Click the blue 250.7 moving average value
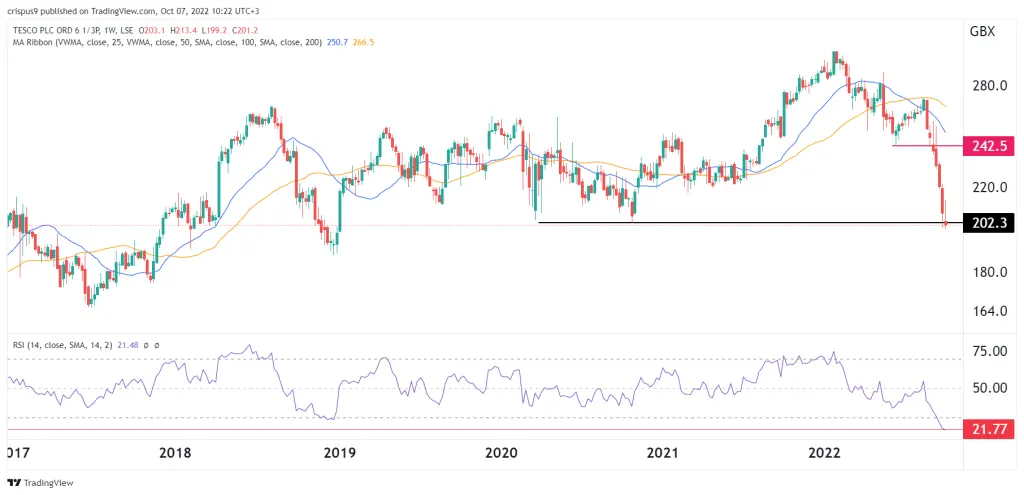The width and height of the screenshot is (1024, 495). 338,42
